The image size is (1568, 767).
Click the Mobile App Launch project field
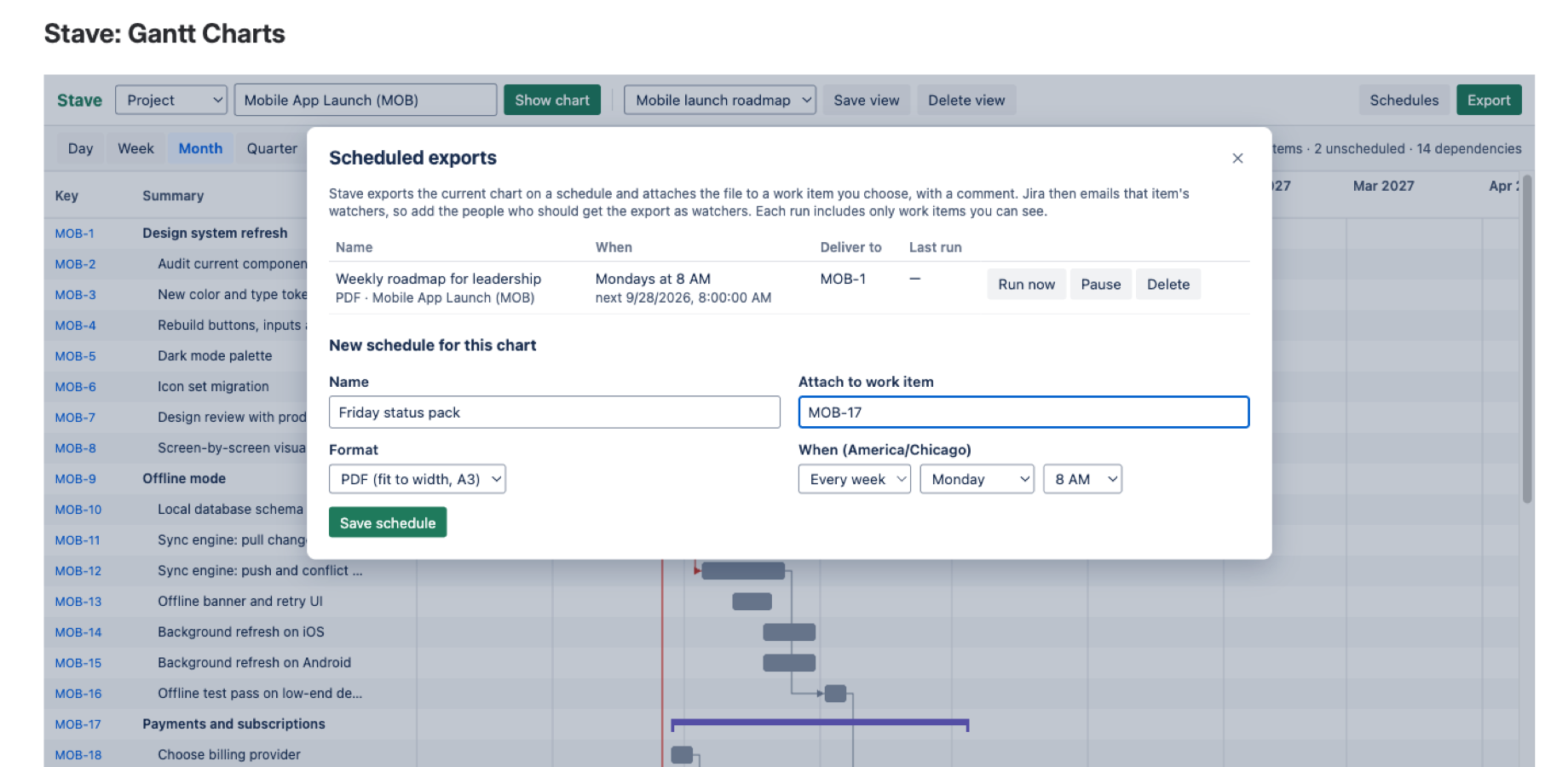366,100
